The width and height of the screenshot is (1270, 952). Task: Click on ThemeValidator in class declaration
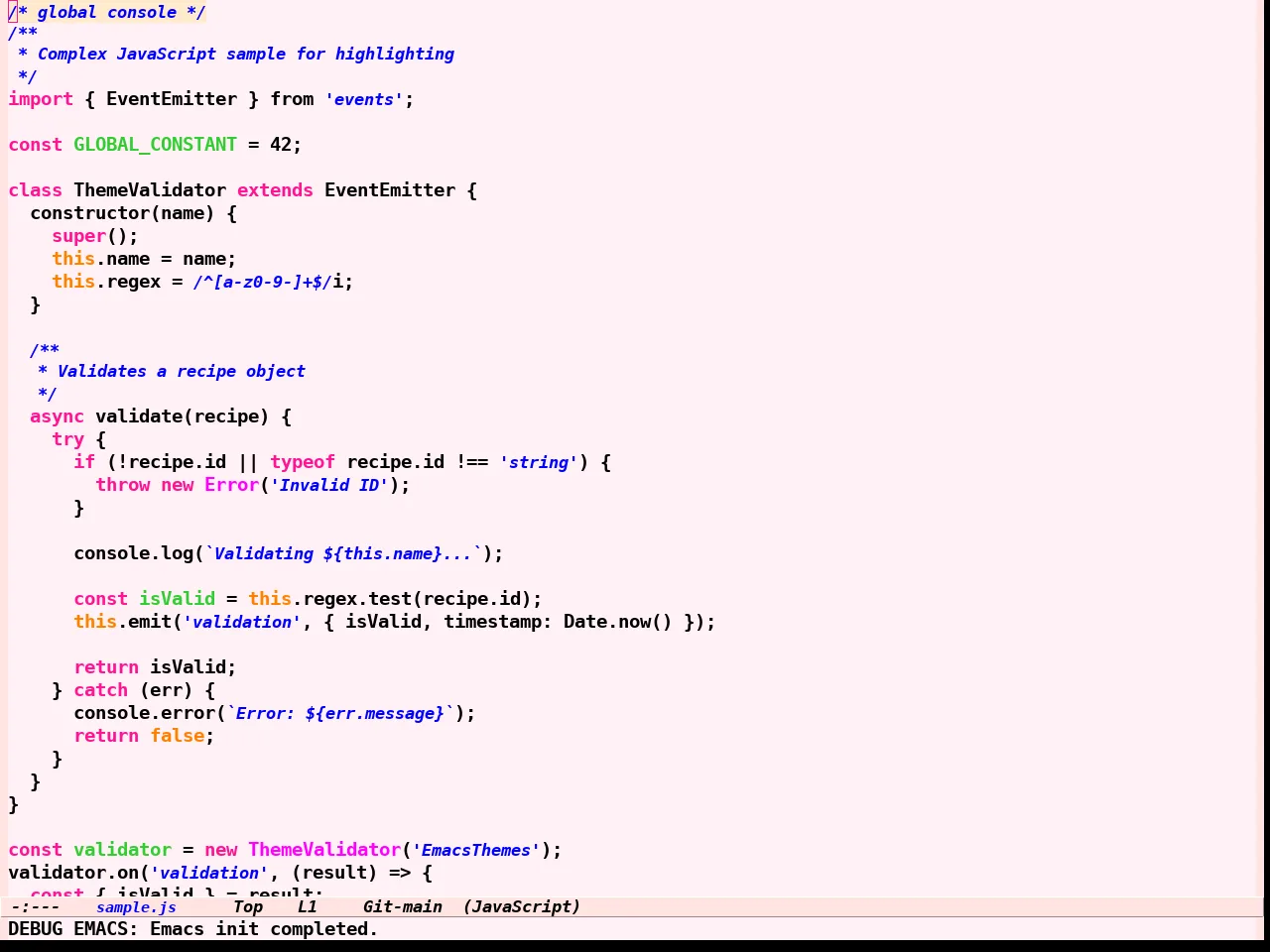pos(150,190)
